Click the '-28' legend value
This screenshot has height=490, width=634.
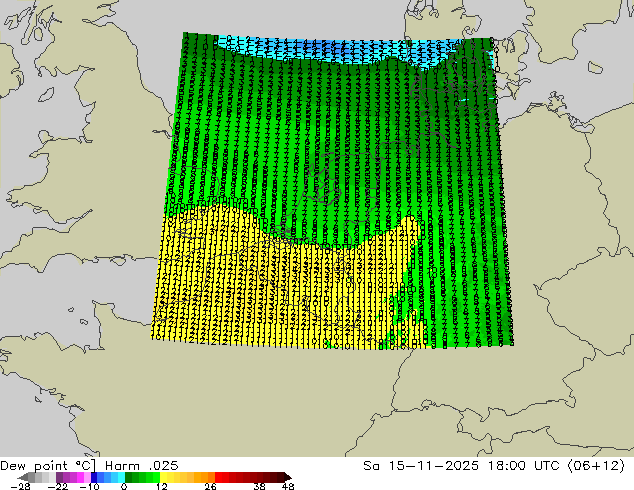click(x=21, y=486)
